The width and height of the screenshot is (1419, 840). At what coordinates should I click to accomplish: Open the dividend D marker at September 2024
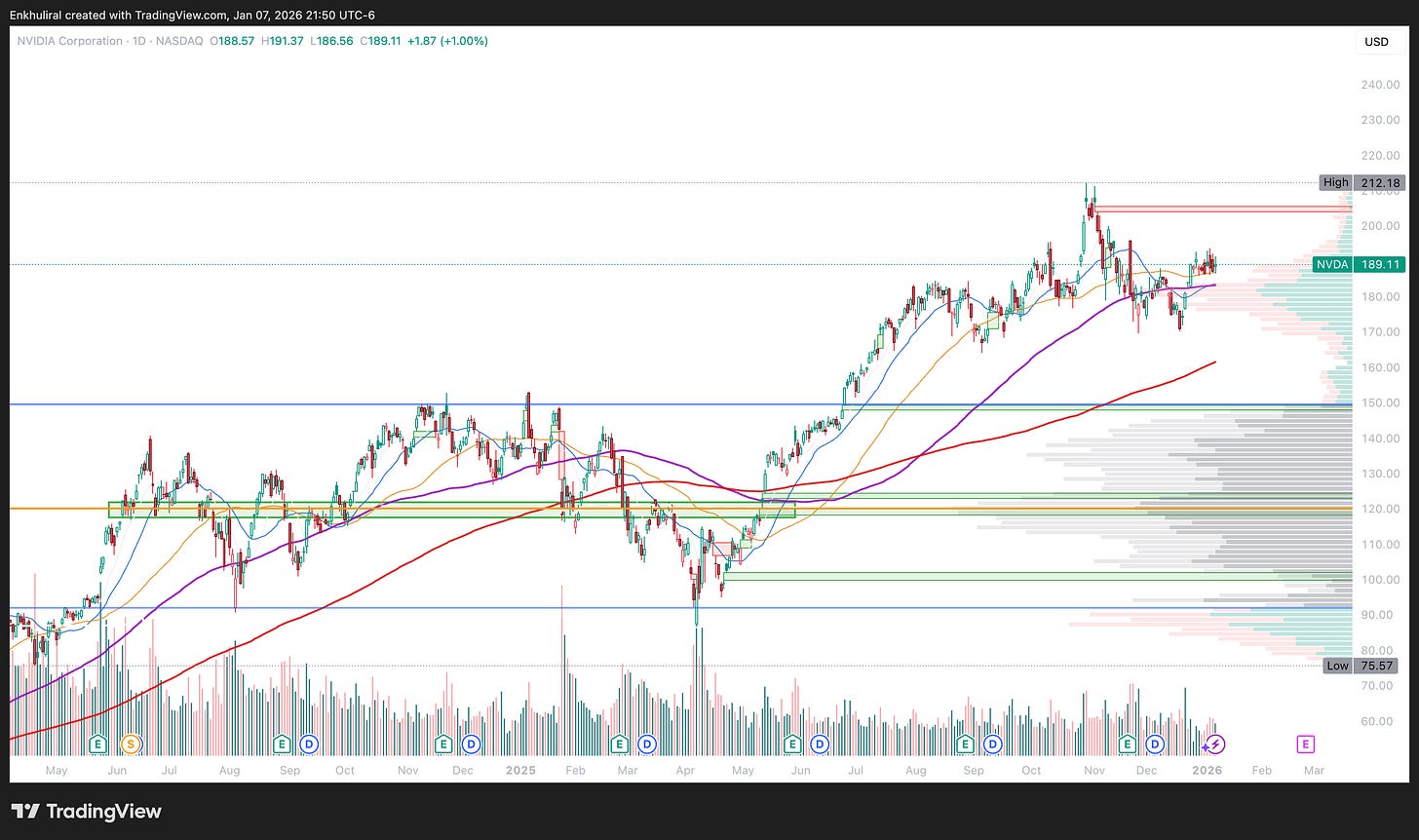click(309, 745)
